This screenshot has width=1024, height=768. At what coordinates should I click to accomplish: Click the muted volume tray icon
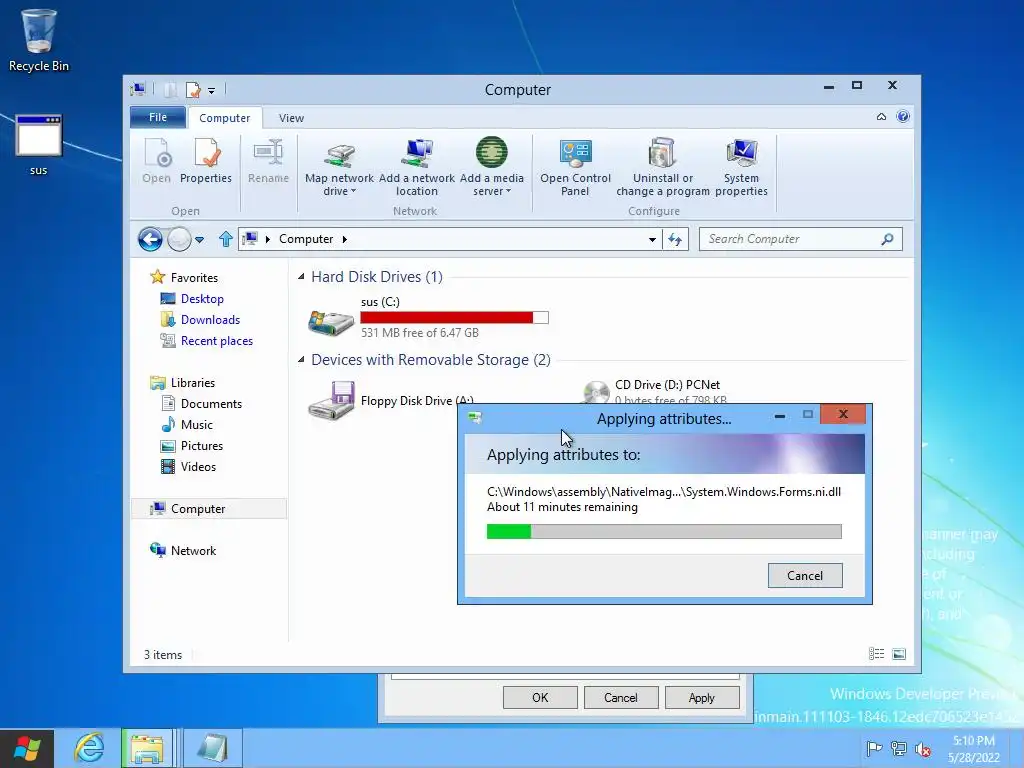click(923, 749)
